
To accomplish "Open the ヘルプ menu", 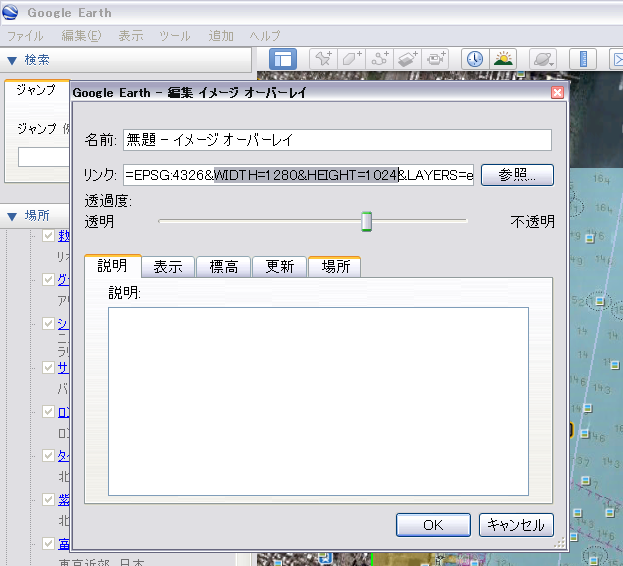I will pos(265,36).
